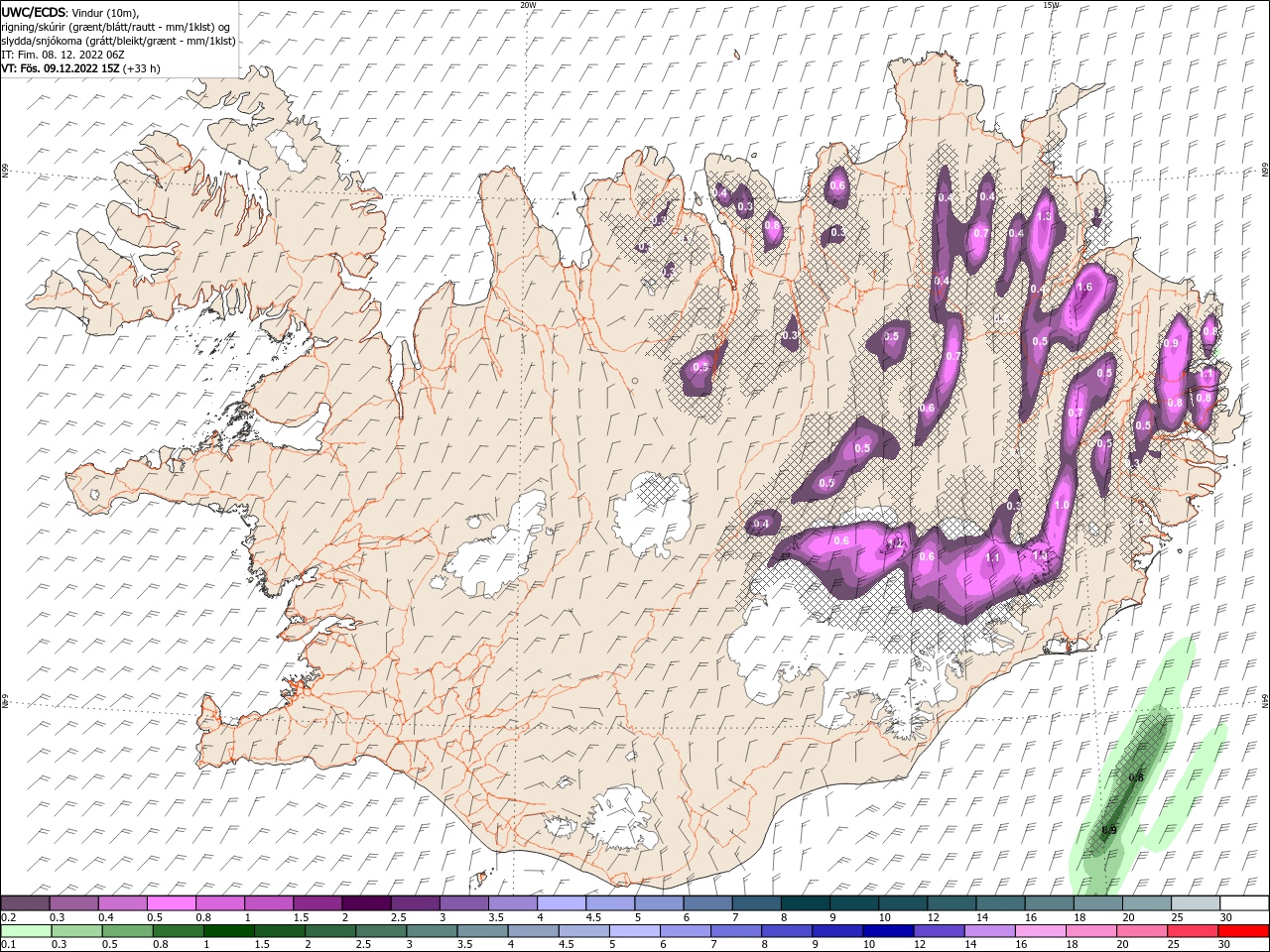Click the '1.2' snowfall value on the map
This screenshot has height=952, width=1270.
(x=897, y=543)
